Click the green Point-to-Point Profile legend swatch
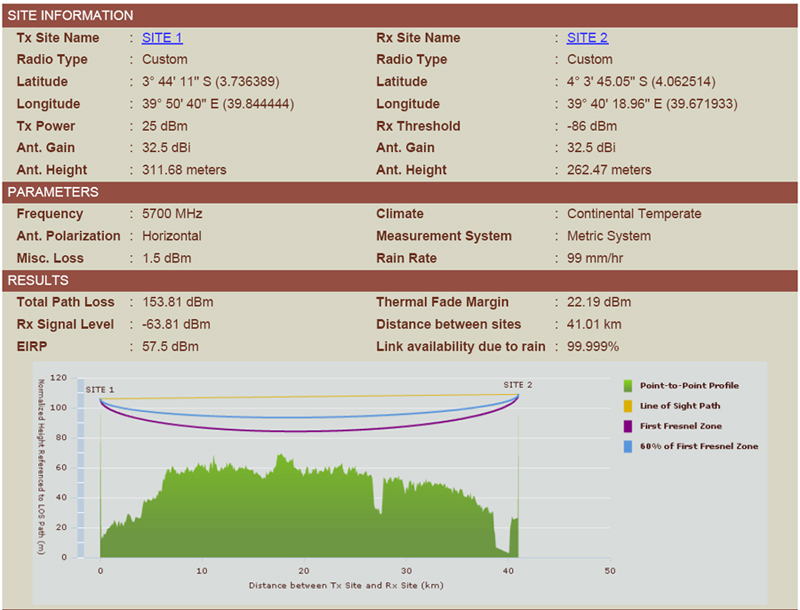The image size is (800, 610). click(628, 386)
